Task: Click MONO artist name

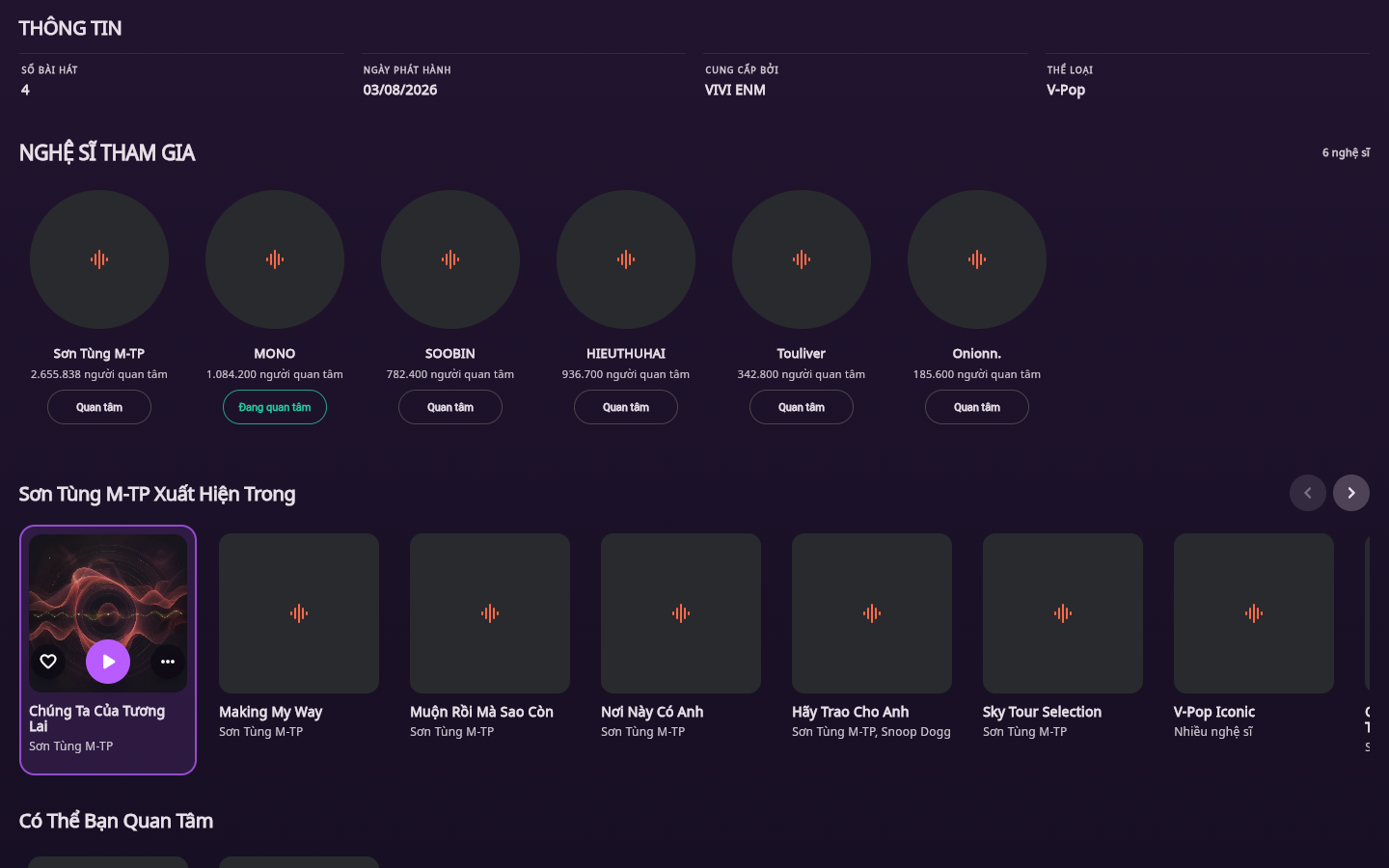Action: point(275,354)
